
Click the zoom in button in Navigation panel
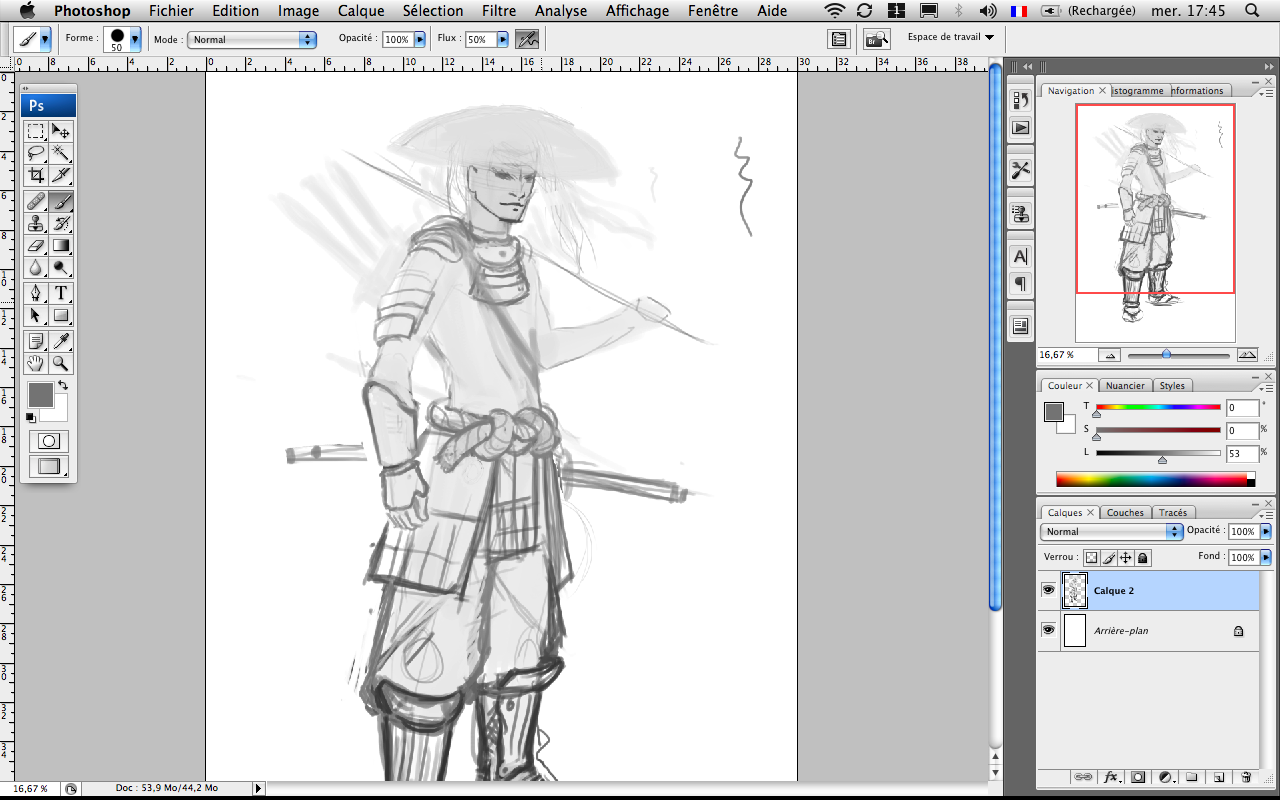coord(1247,355)
